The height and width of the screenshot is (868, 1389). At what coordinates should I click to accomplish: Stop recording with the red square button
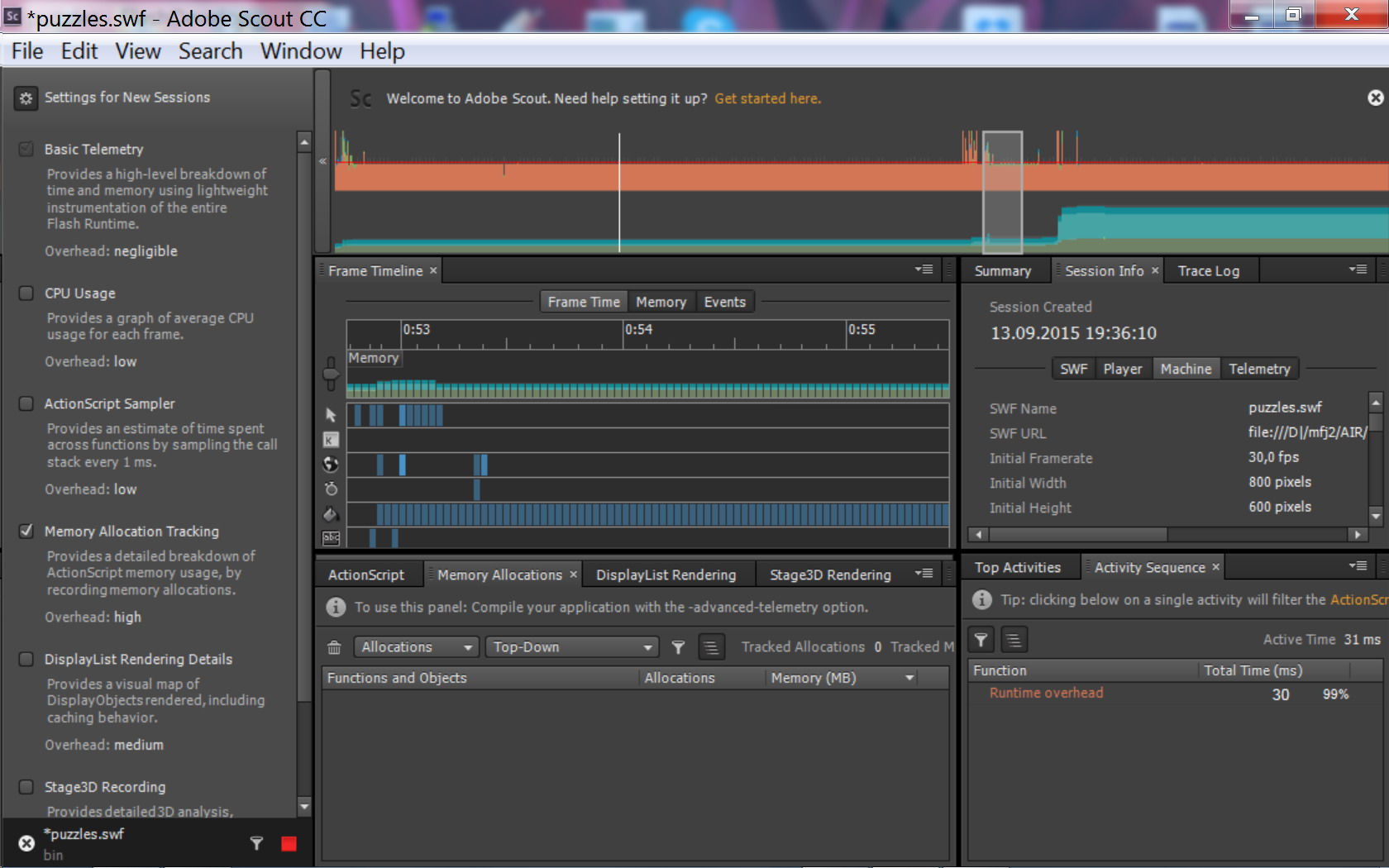click(x=289, y=843)
